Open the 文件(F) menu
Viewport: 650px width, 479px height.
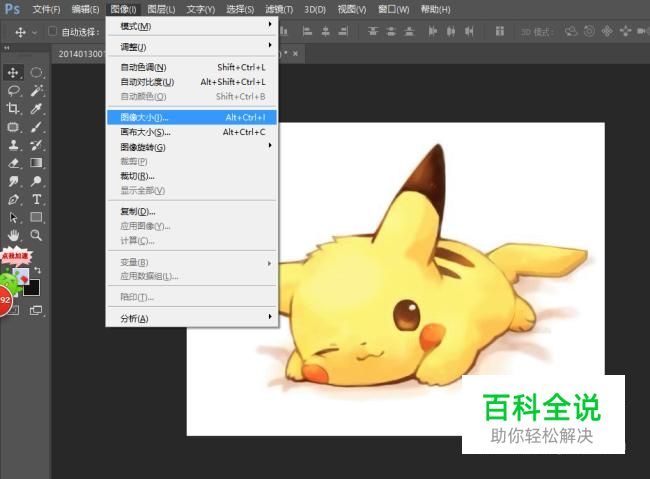coord(46,9)
